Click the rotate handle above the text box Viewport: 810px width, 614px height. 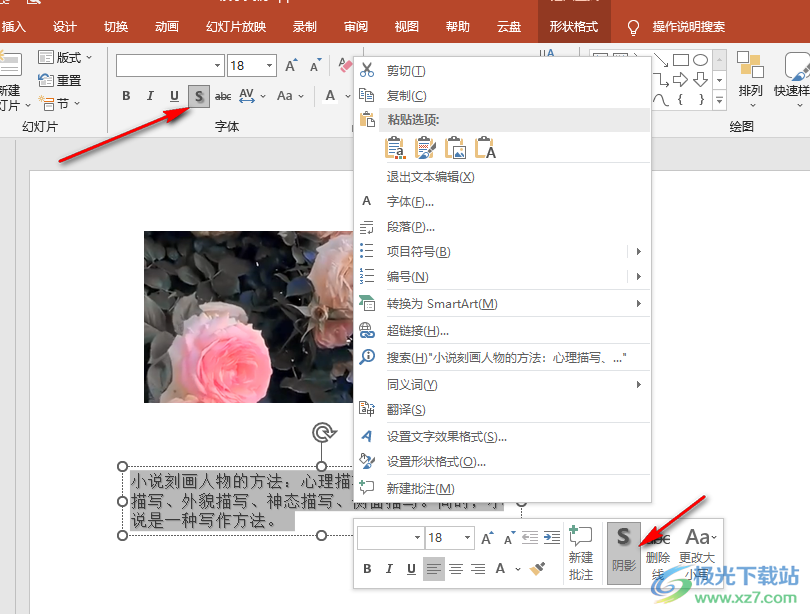pos(322,432)
